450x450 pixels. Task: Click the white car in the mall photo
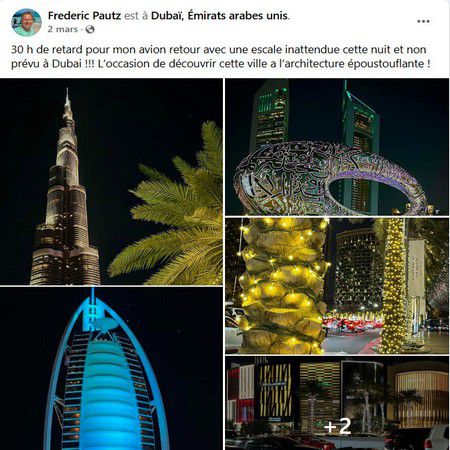tap(437, 437)
